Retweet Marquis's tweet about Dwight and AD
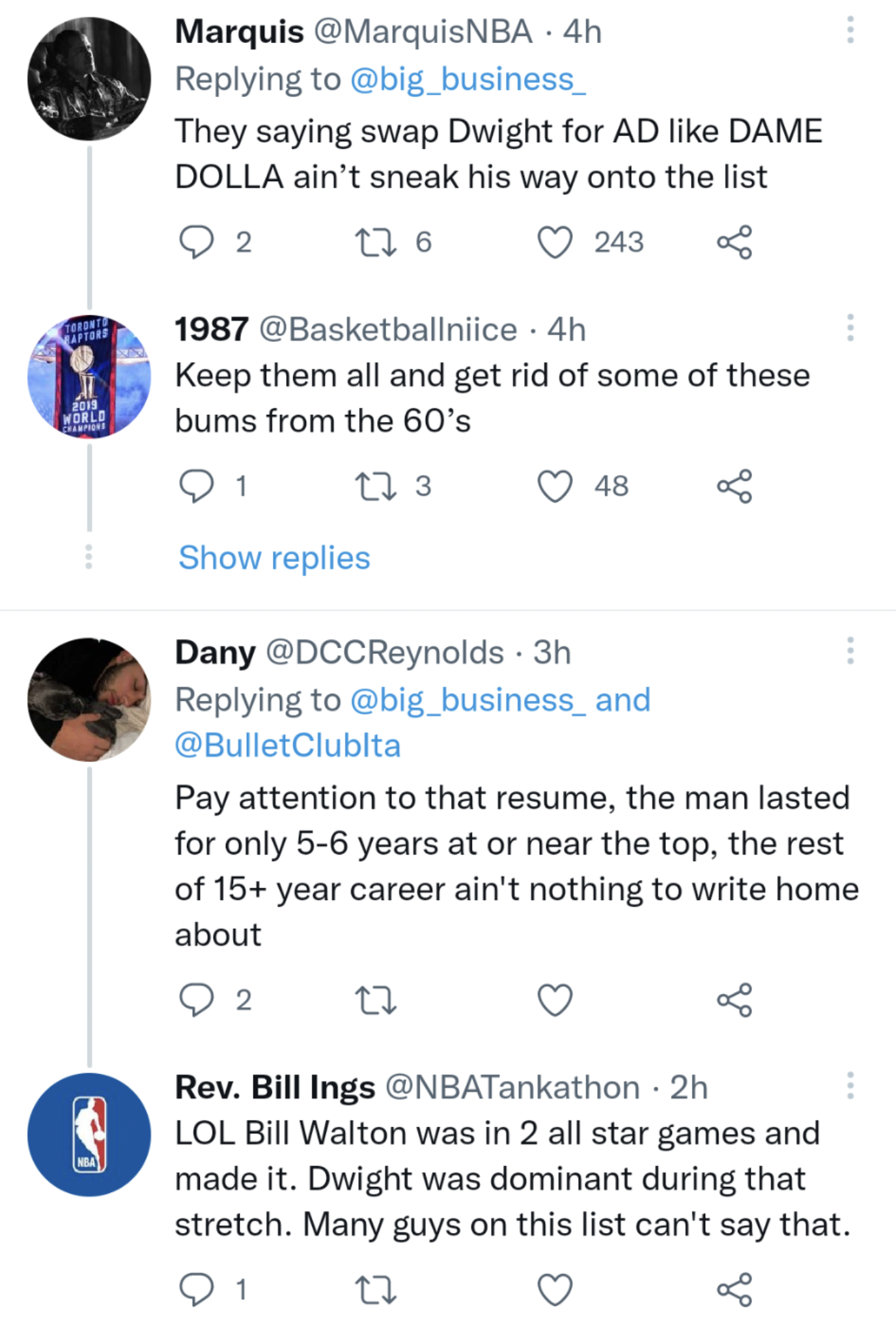This screenshot has height=1334, width=896. 376,242
